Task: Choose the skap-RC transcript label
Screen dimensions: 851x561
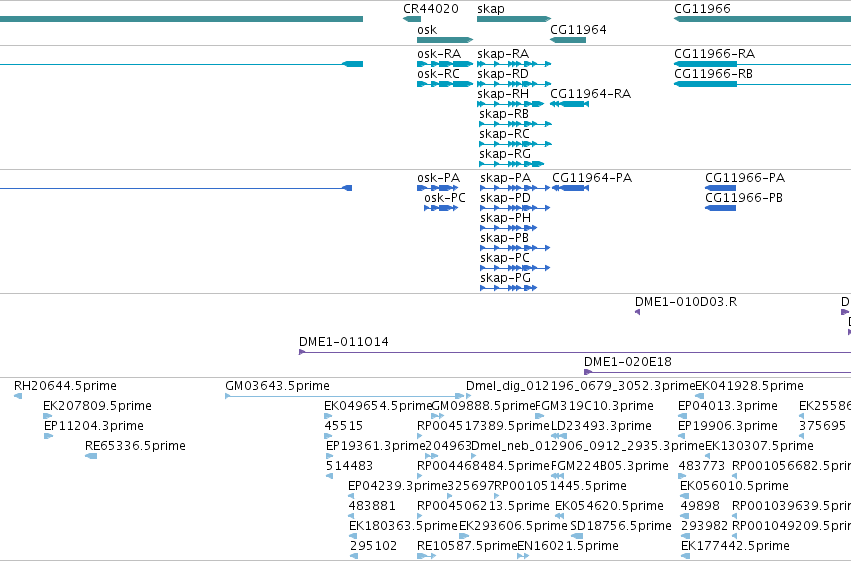Action: click(x=504, y=134)
